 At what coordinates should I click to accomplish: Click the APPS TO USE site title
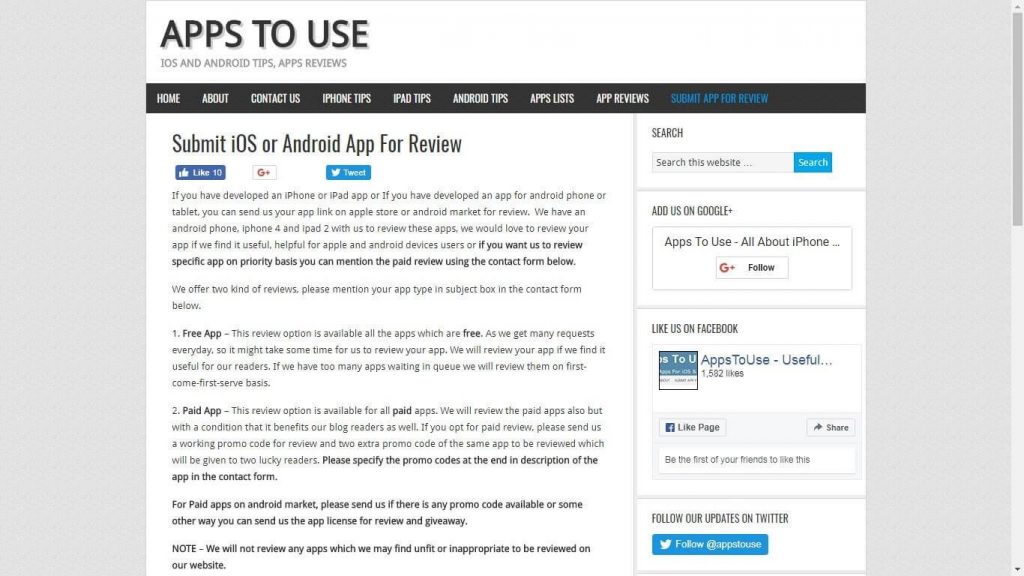pyautogui.click(x=264, y=34)
